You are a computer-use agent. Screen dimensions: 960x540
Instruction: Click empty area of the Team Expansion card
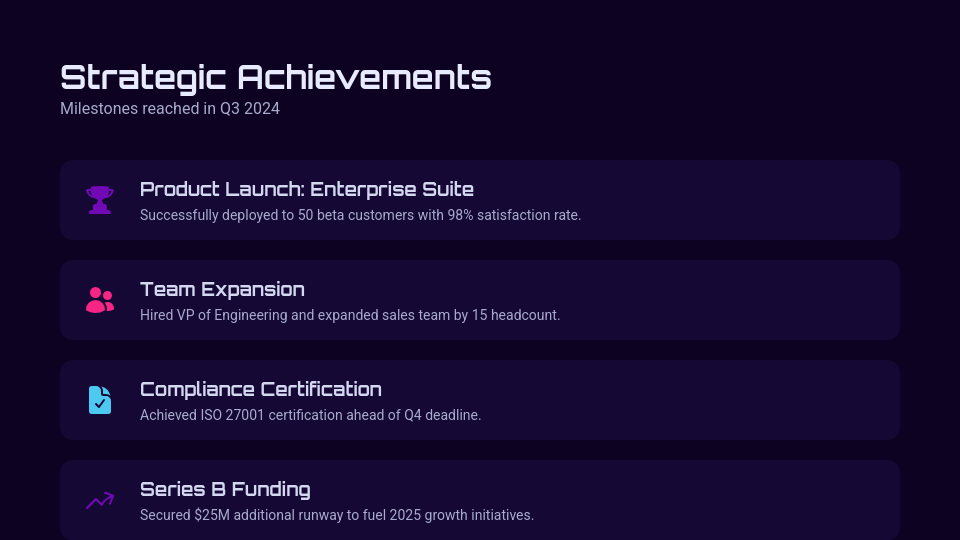click(x=750, y=300)
